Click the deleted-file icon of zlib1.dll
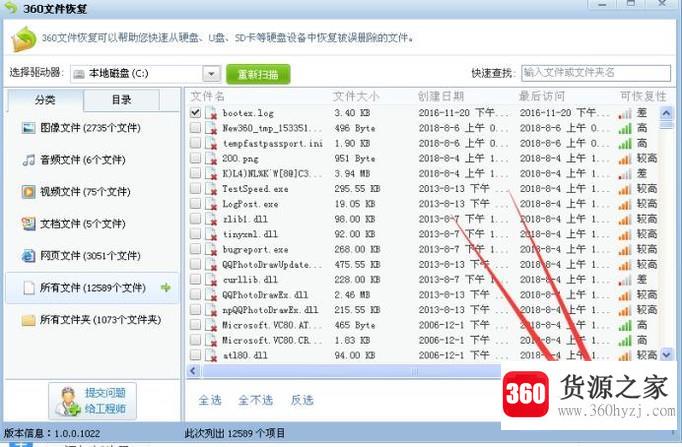This screenshot has width=682, height=447. point(211,219)
